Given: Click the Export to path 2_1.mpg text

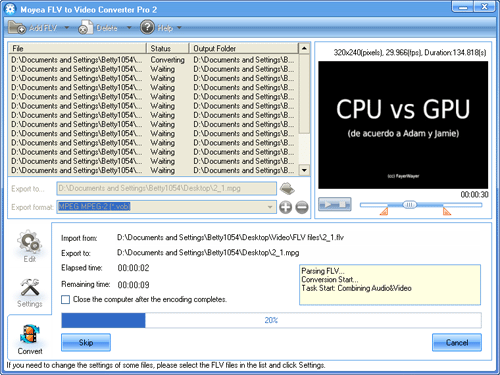Looking at the screenshot, I should click(208, 253).
